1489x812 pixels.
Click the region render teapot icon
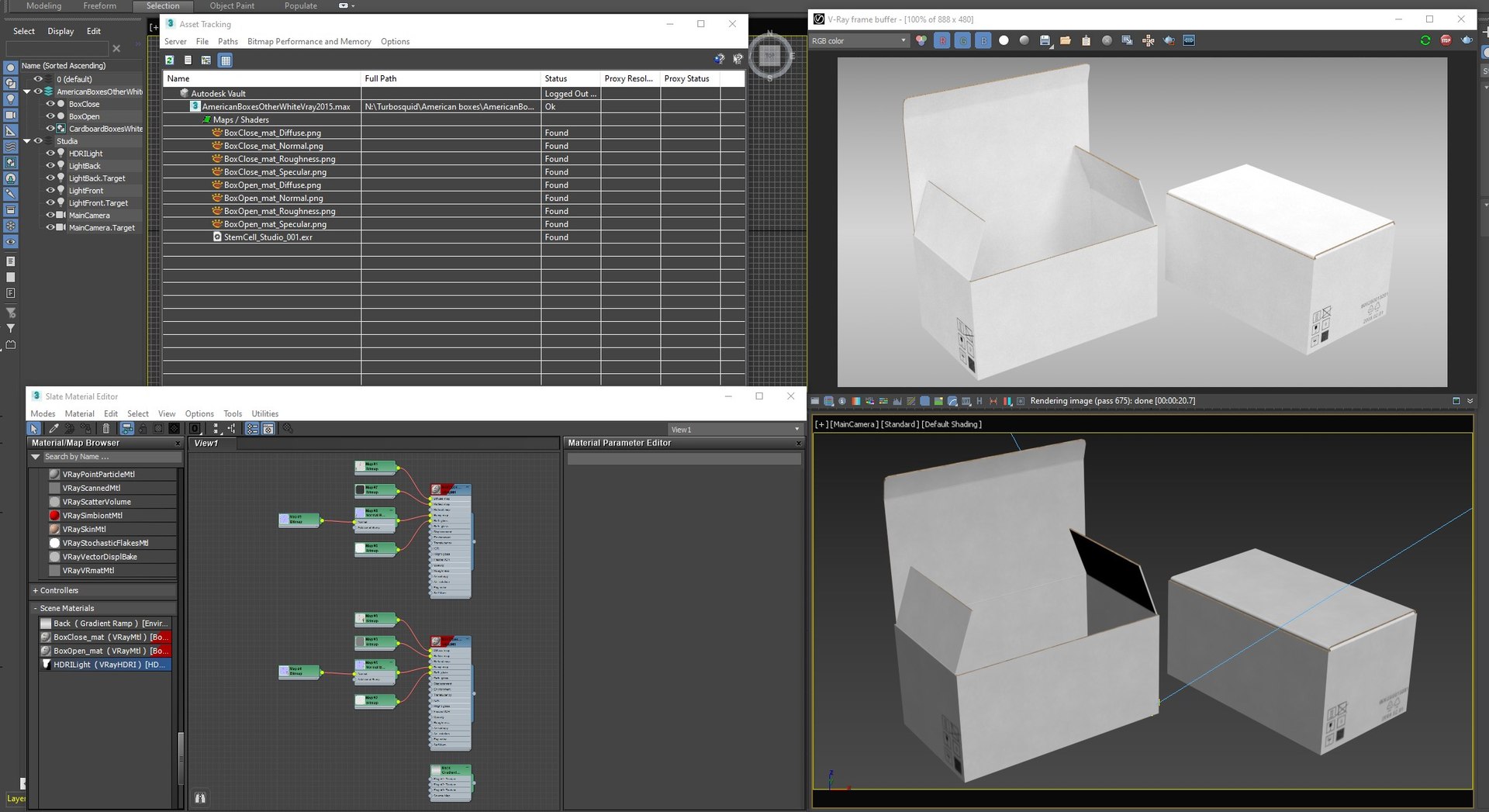click(x=1169, y=40)
